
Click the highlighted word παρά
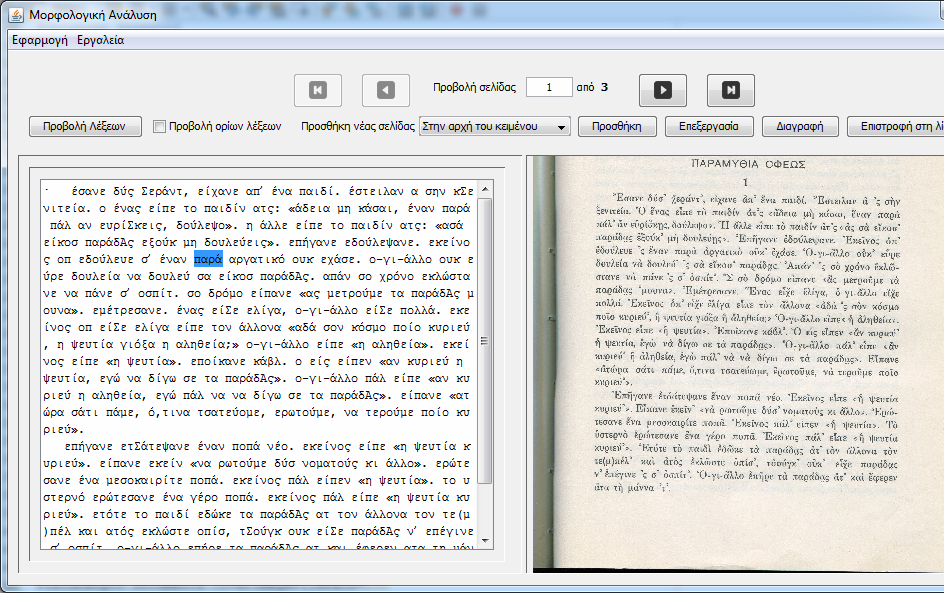tap(208, 259)
